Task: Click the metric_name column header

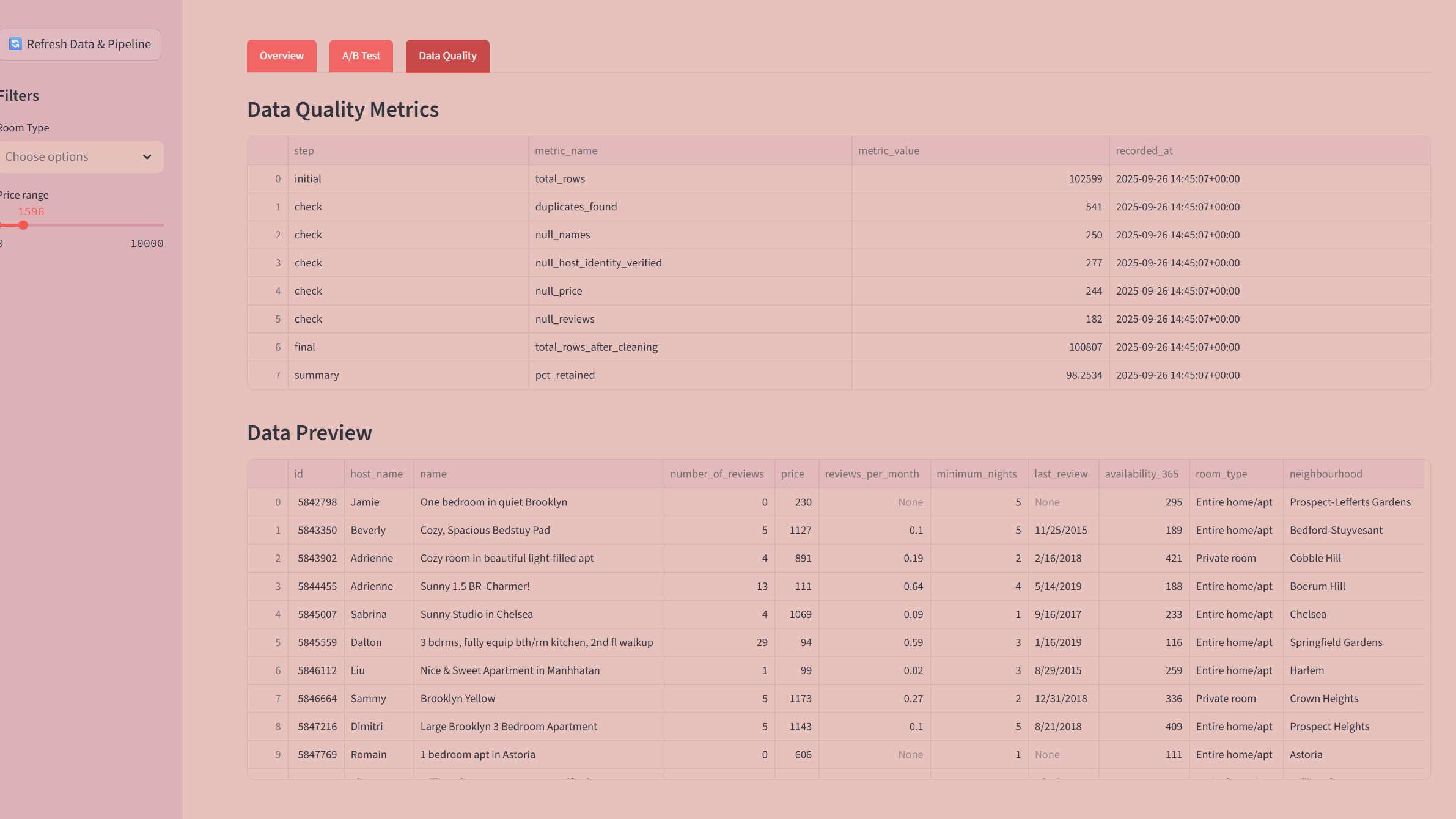Action: (x=690, y=150)
